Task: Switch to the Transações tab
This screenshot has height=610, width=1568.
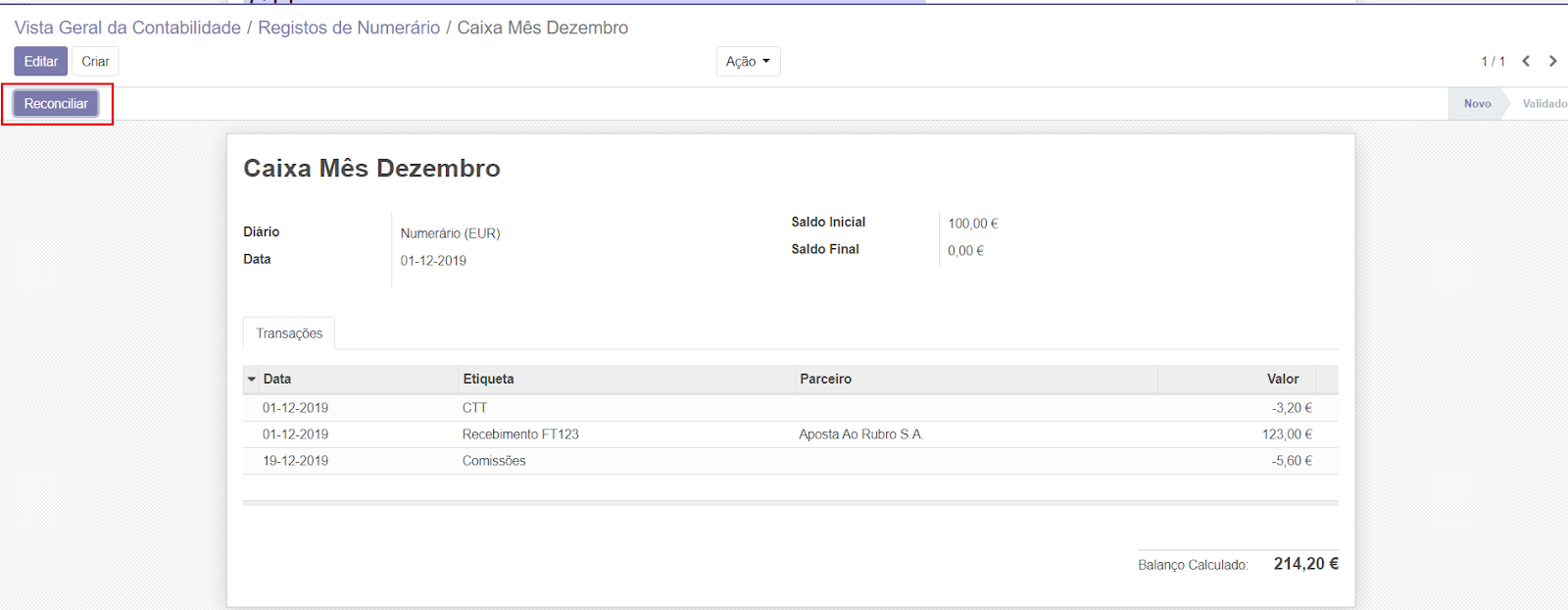Action: [289, 333]
